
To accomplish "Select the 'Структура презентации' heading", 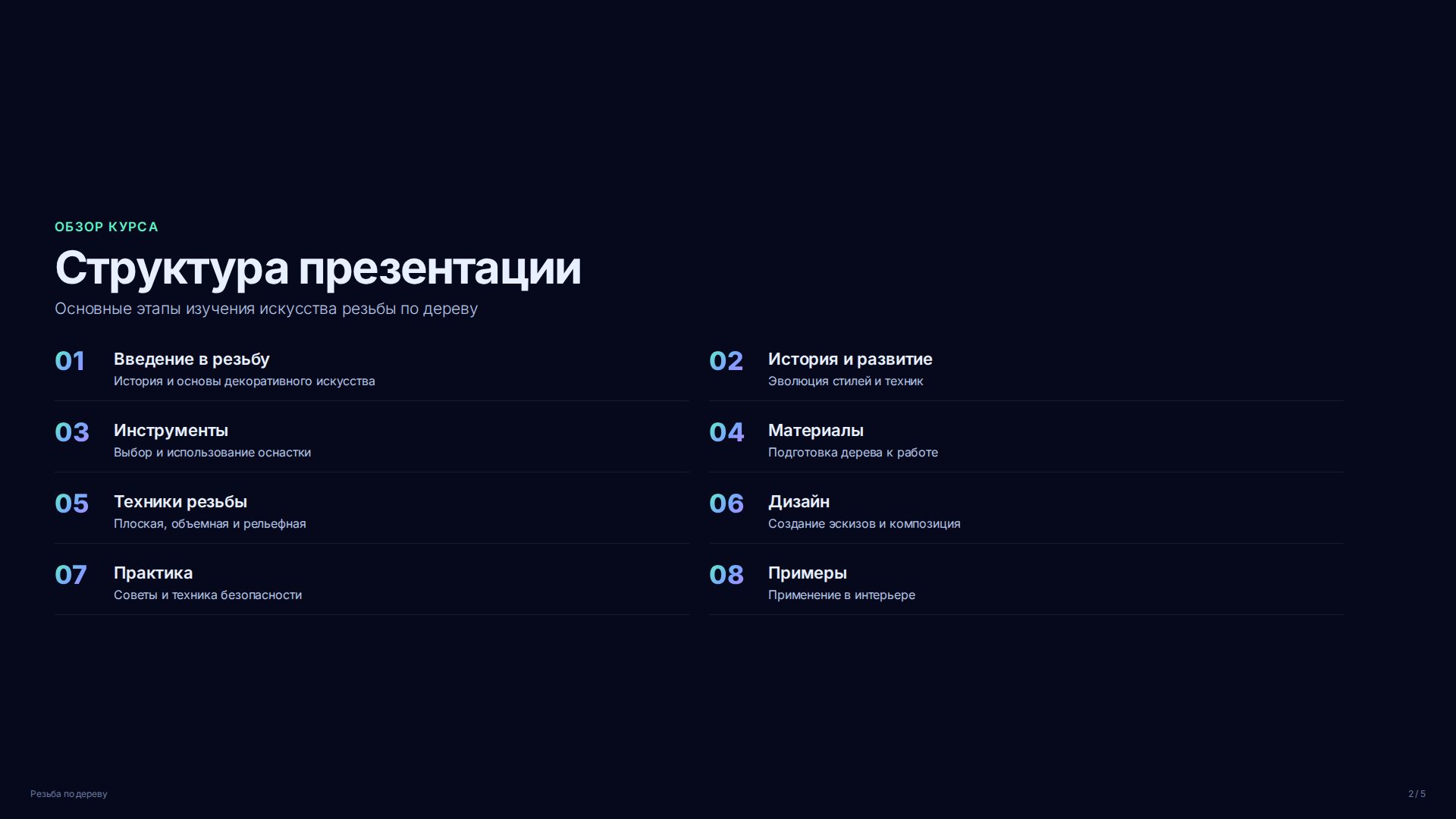I will pyautogui.click(x=318, y=268).
